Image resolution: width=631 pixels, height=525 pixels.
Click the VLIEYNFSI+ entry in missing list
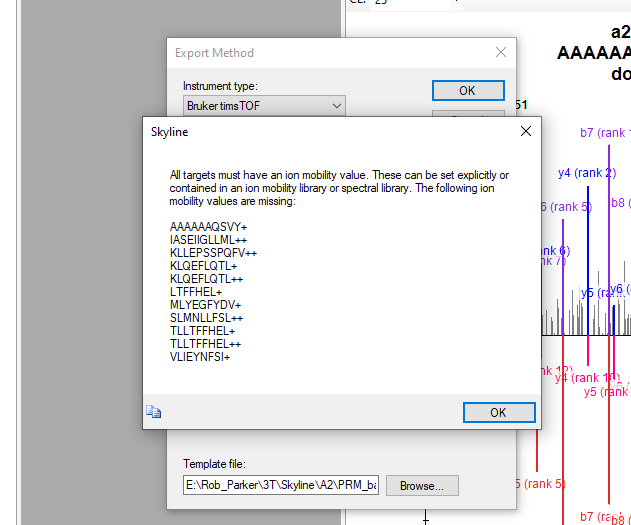(200, 357)
